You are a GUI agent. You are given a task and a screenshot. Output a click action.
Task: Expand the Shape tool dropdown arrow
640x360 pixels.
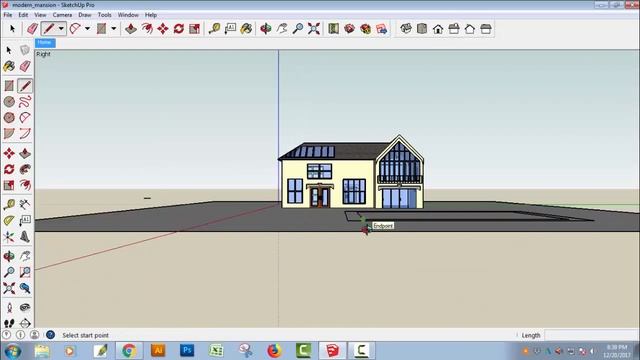pos(113,29)
